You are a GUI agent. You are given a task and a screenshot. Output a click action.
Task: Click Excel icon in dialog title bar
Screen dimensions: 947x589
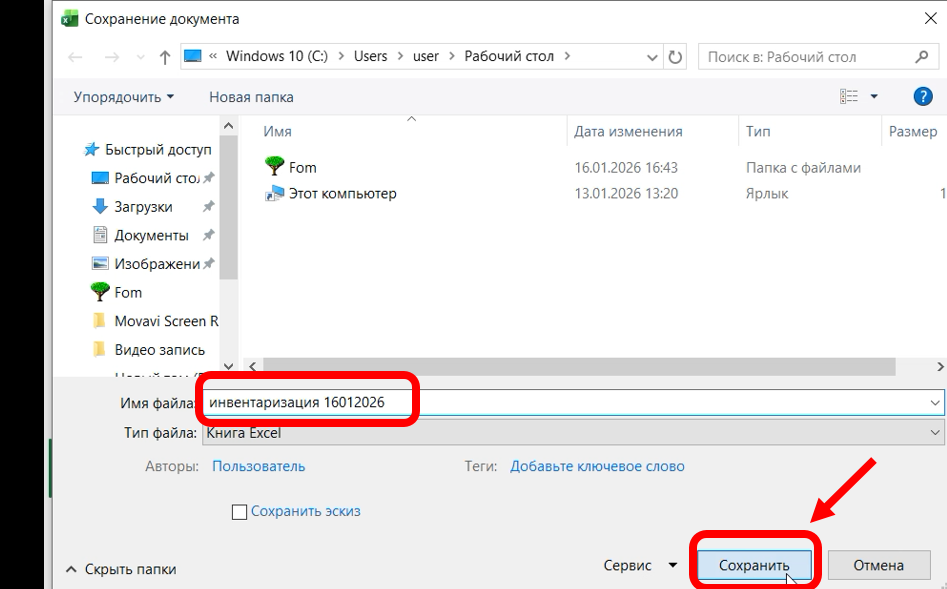pos(70,19)
